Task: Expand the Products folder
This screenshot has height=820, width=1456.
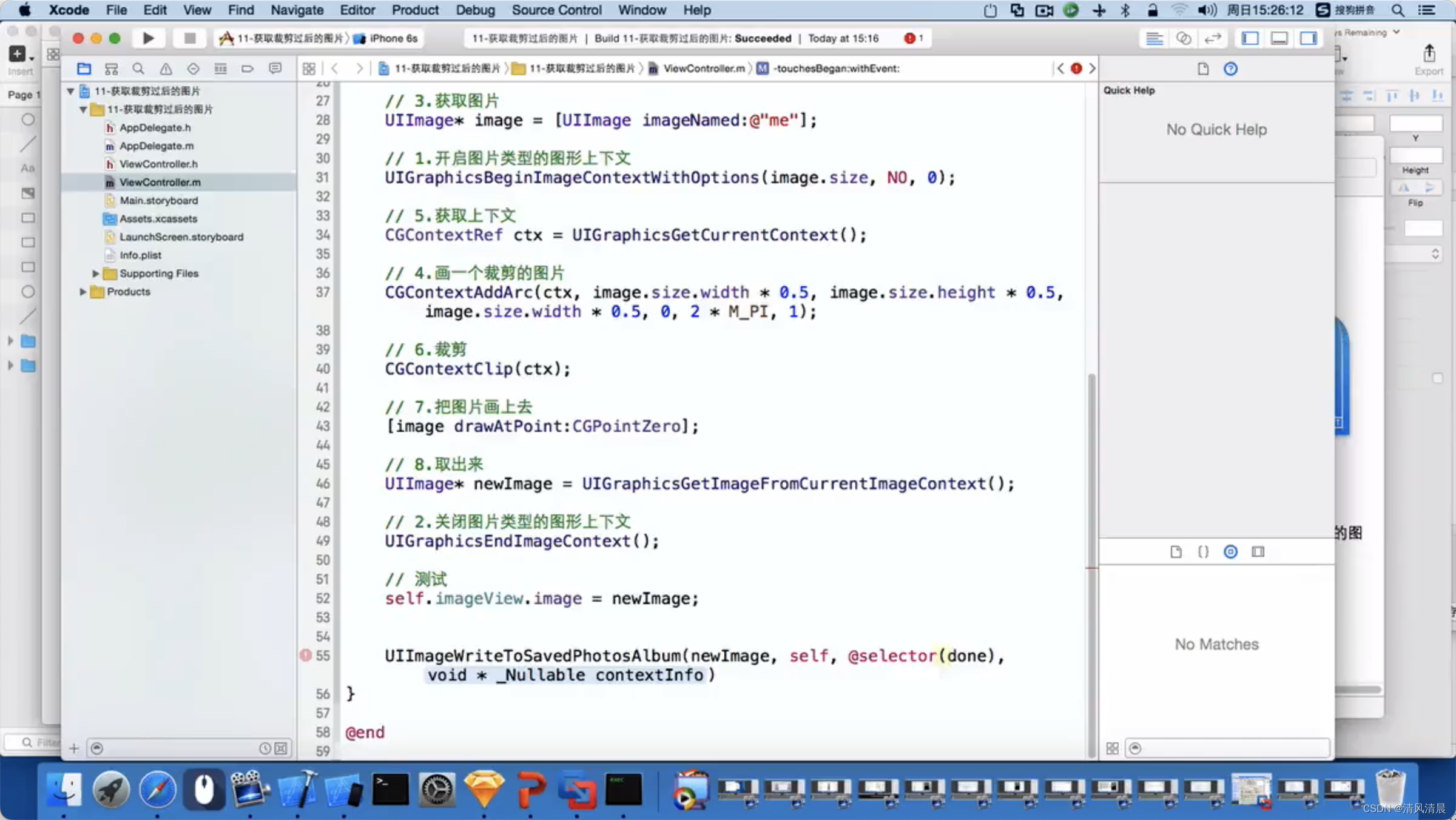Action: pyautogui.click(x=83, y=292)
